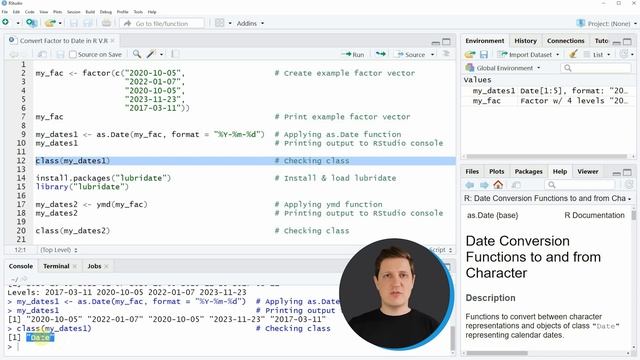Open the New File dropdown arrow
Viewport: 640px width, 360px height.
tap(18, 23)
